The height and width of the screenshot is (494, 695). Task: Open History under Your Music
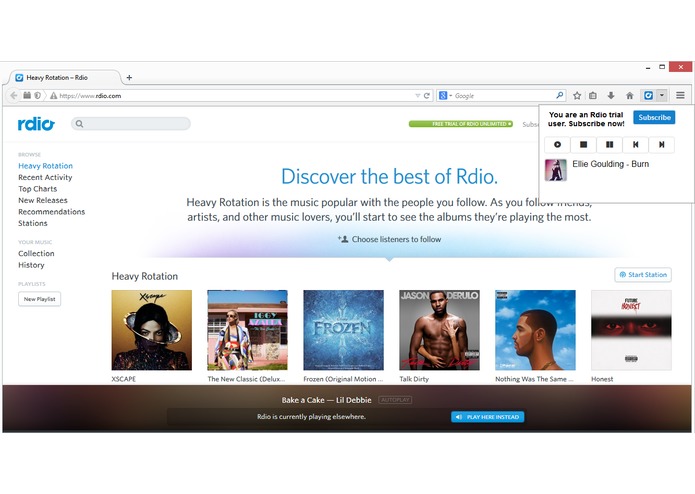pyautogui.click(x=31, y=265)
